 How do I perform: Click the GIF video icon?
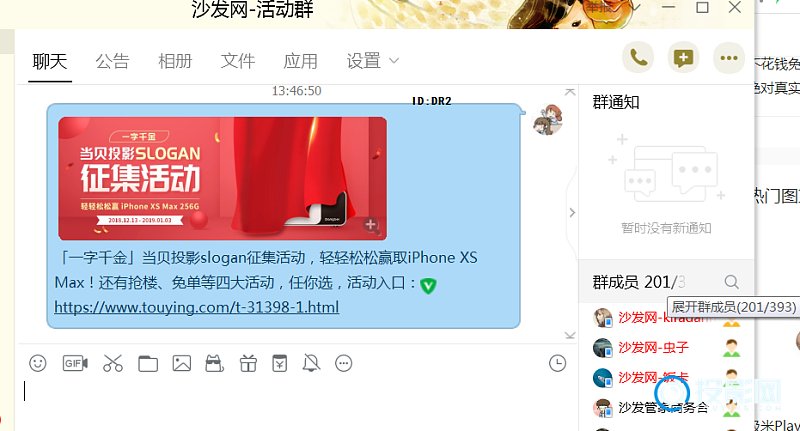(74, 363)
